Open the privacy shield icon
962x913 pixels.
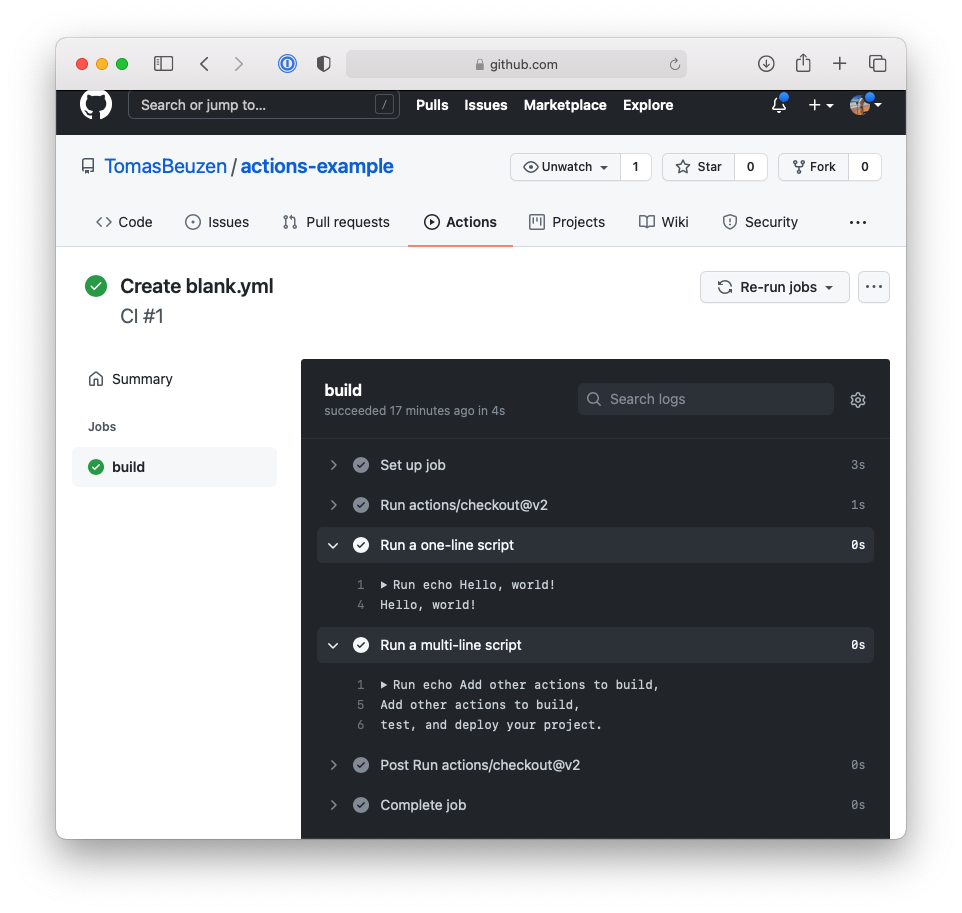pyautogui.click(x=323, y=64)
